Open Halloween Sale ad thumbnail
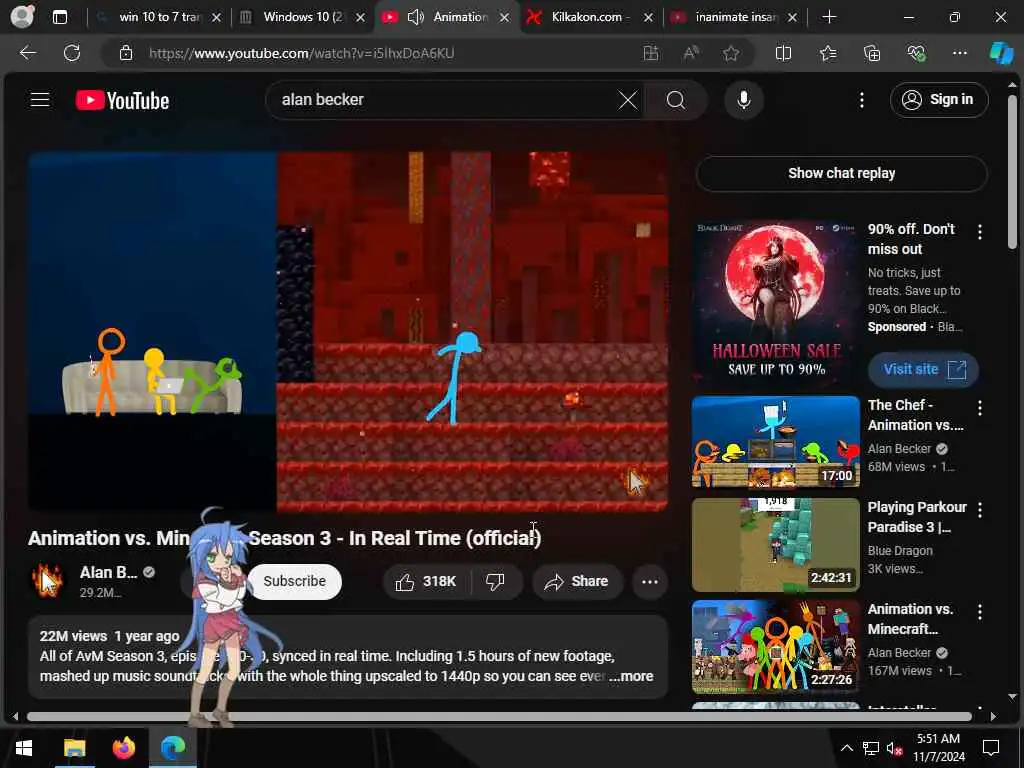The width and height of the screenshot is (1024, 768). (x=776, y=302)
